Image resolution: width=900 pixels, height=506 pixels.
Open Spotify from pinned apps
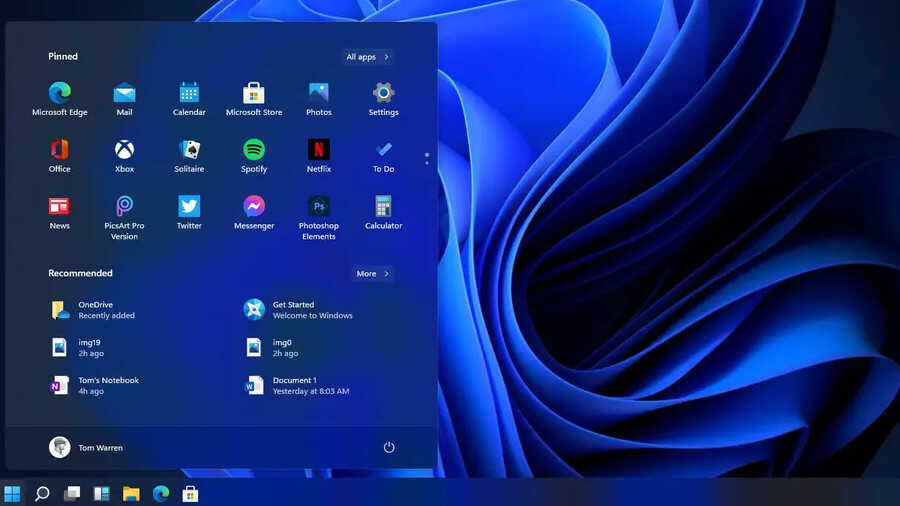click(x=254, y=156)
